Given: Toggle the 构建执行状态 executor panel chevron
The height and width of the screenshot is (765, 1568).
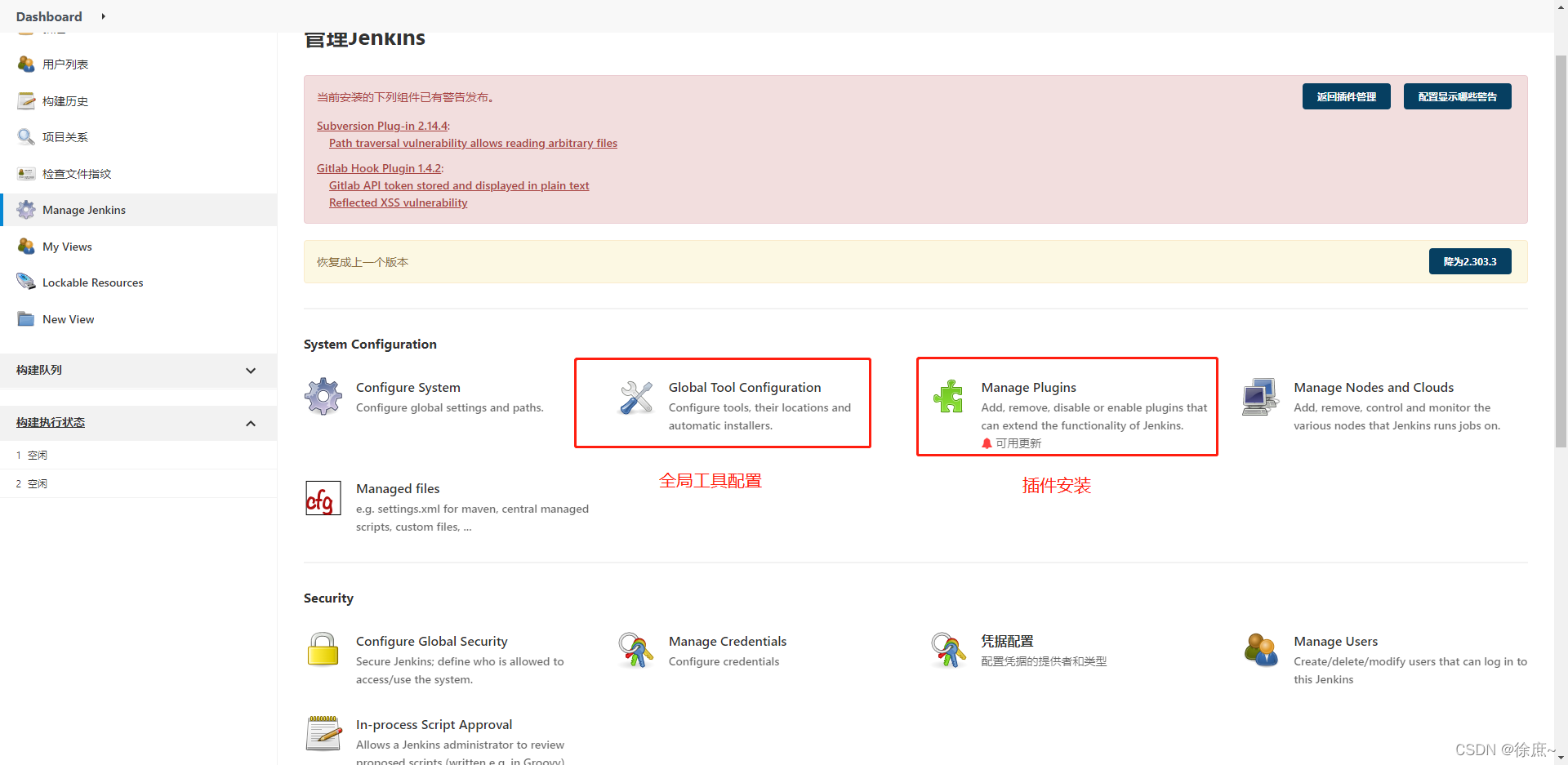Looking at the screenshot, I should pos(251,423).
